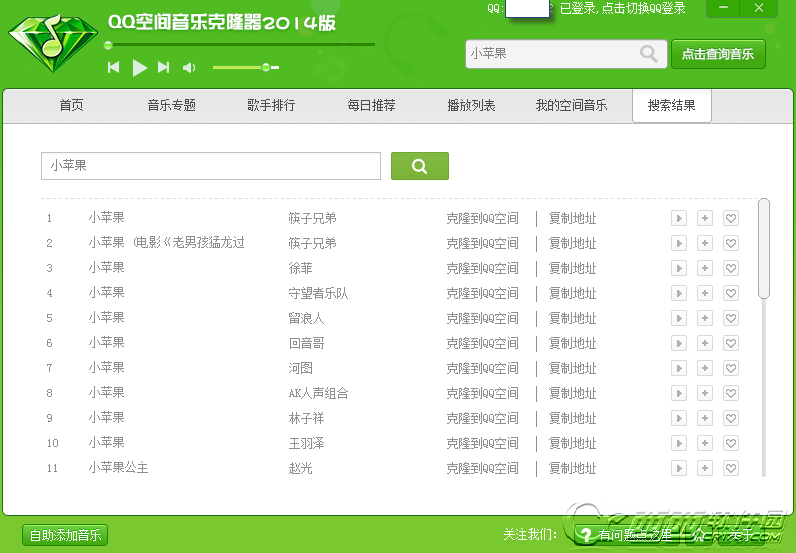Clone song 1 to QQ空间
796x553 pixels.
482,218
